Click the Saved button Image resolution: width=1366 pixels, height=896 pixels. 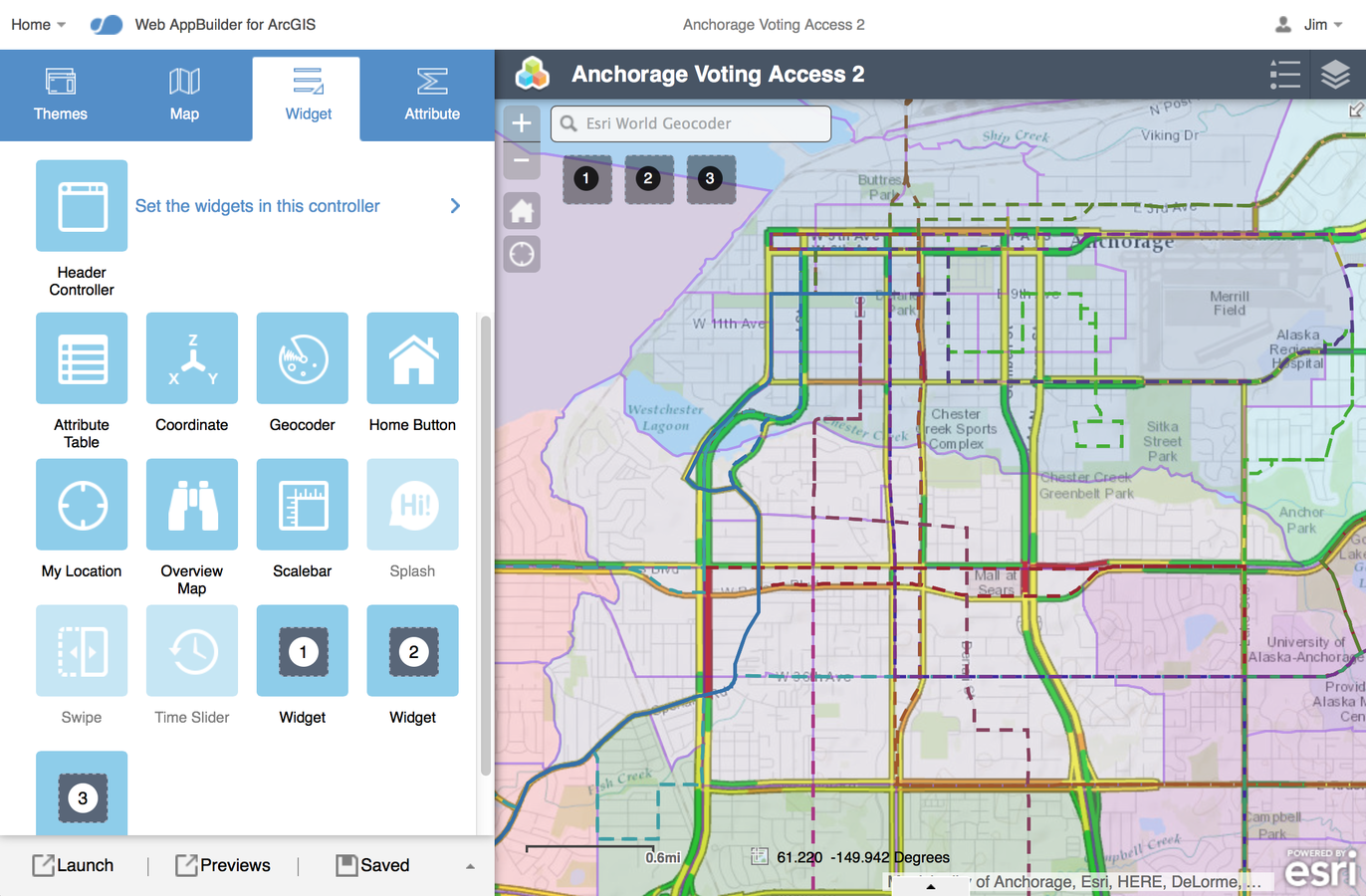click(372, 865)
